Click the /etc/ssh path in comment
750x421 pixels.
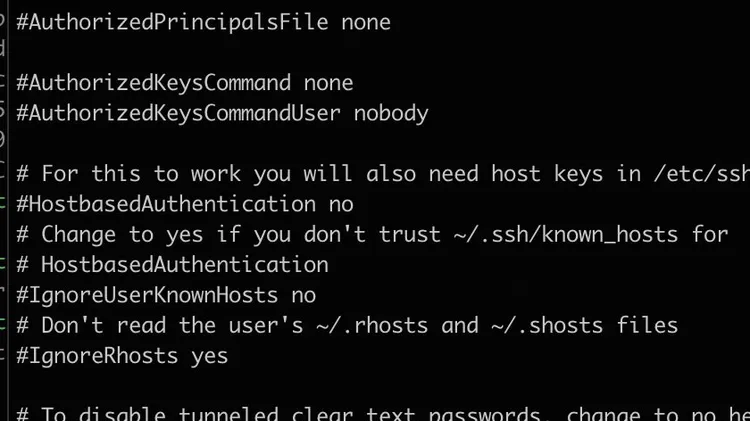702,174
